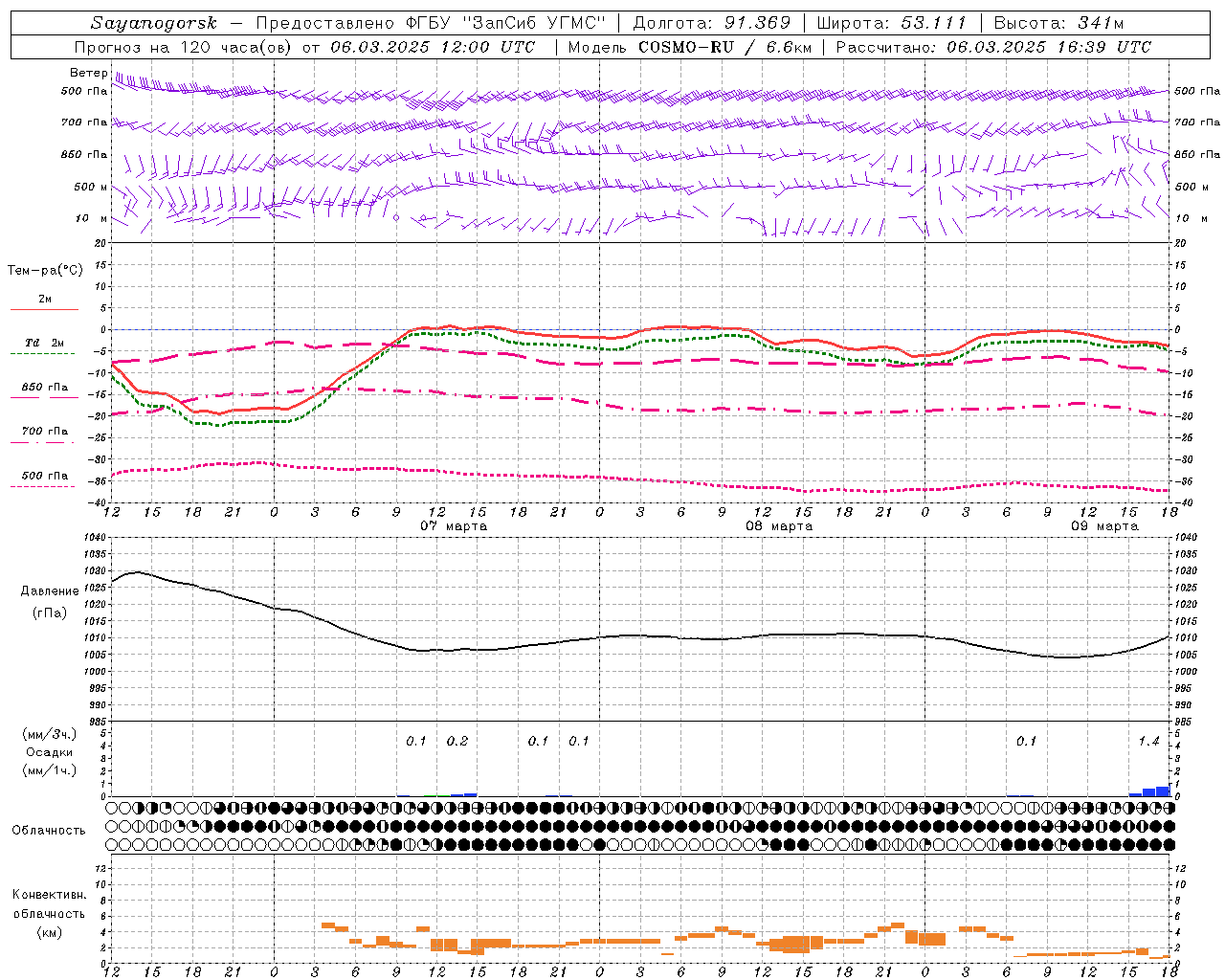Click the precipitation value "0.2"
This screenshot has height=980, width=1225.
[457, 741]
